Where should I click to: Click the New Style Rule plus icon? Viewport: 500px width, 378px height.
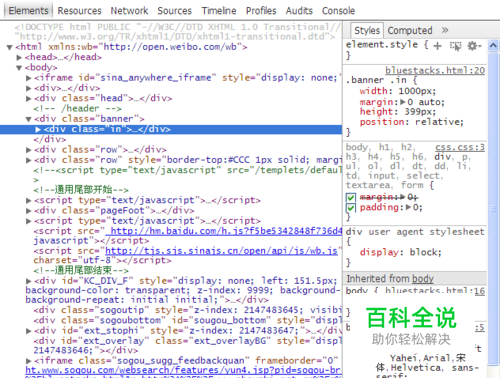click(437, 46)
